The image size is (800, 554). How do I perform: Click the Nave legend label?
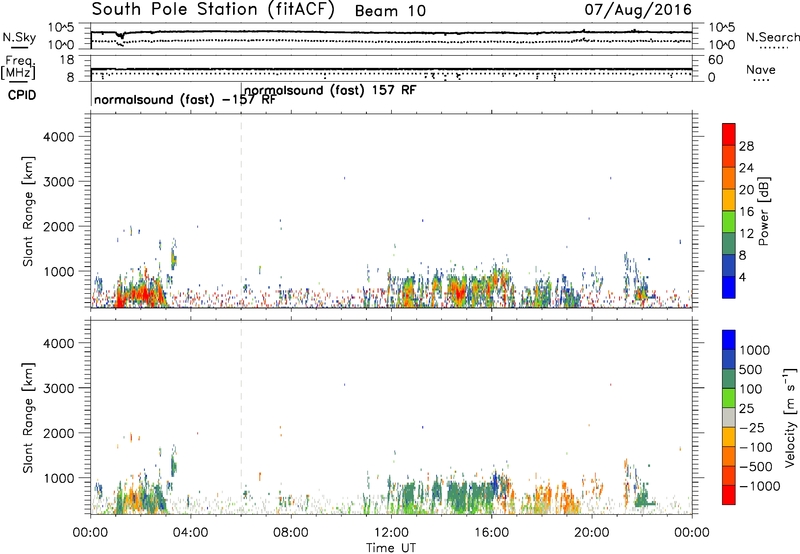pyautogui.click(x=761, y=70)
